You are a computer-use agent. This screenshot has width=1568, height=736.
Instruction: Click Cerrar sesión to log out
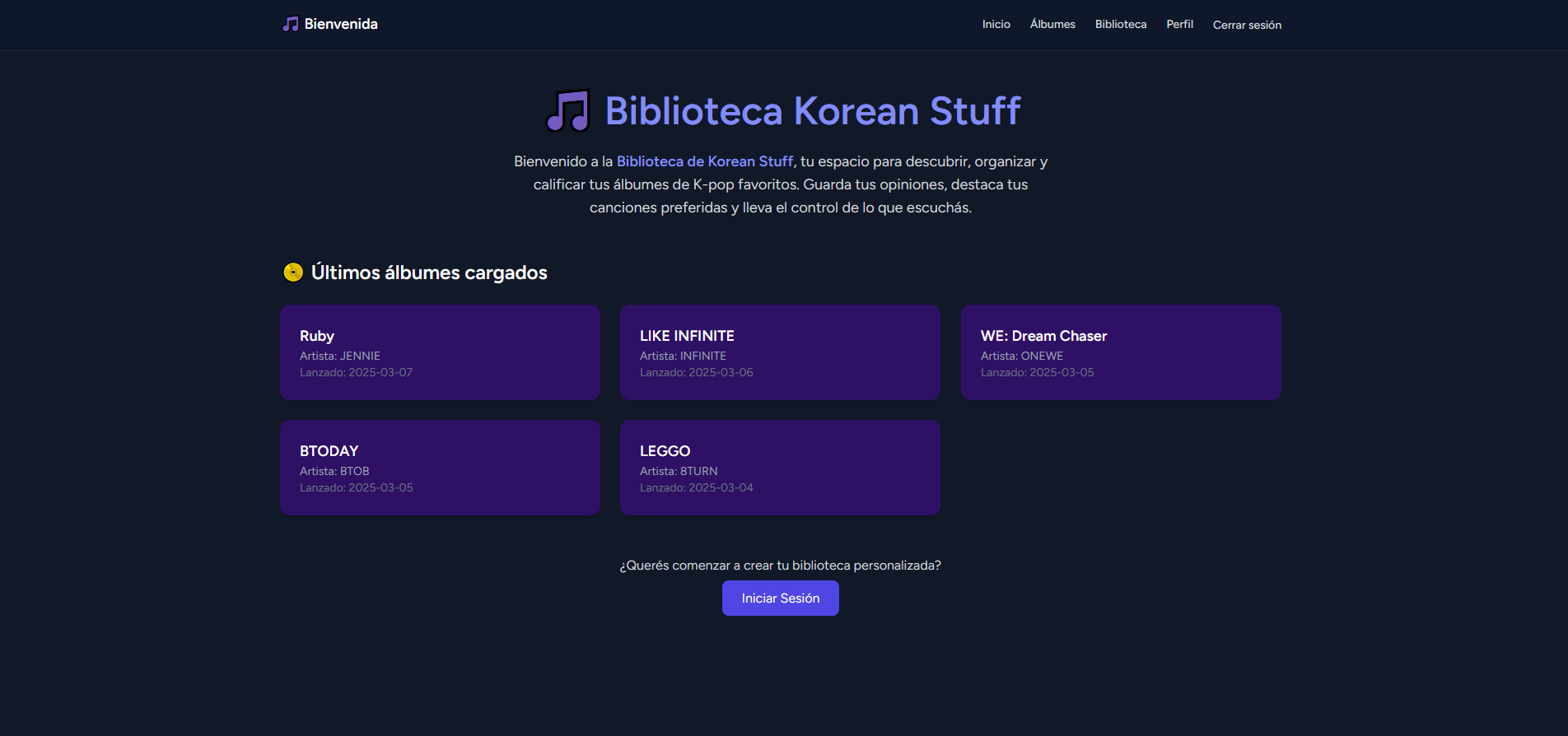click(x=1247, y=26)
